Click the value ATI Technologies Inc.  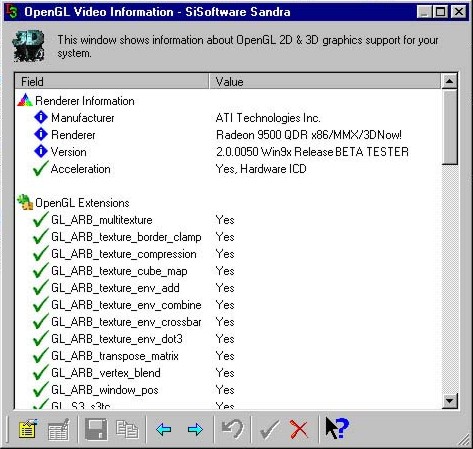click(x=268, y=118)
